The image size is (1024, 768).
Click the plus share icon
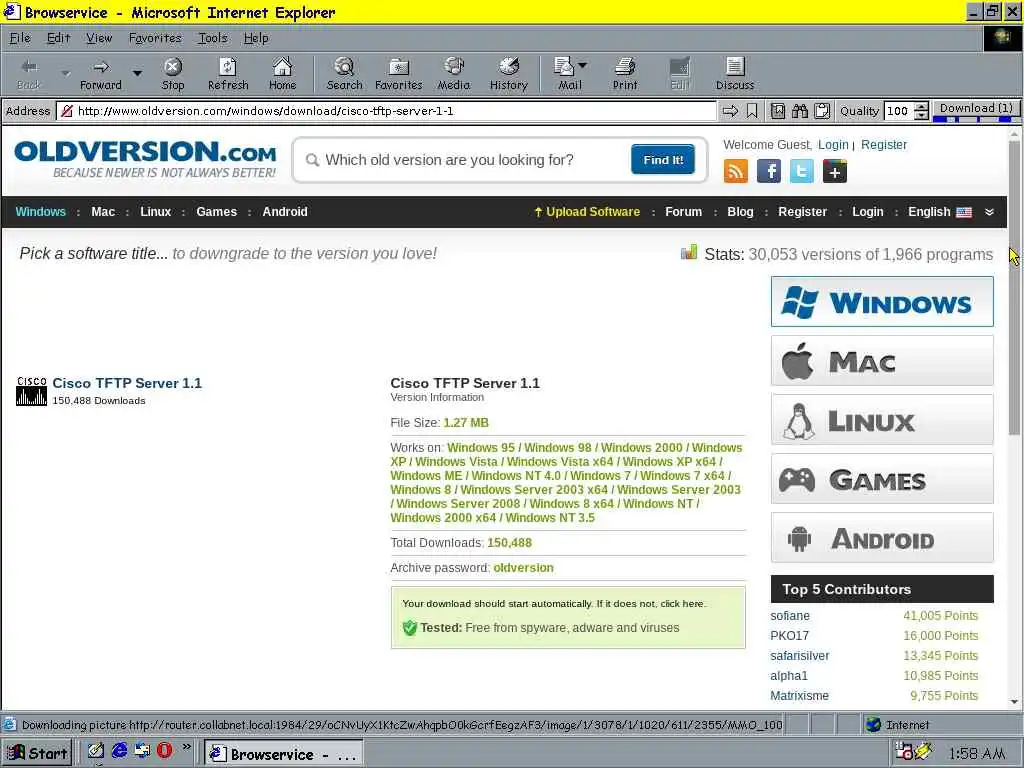(835, 171)
